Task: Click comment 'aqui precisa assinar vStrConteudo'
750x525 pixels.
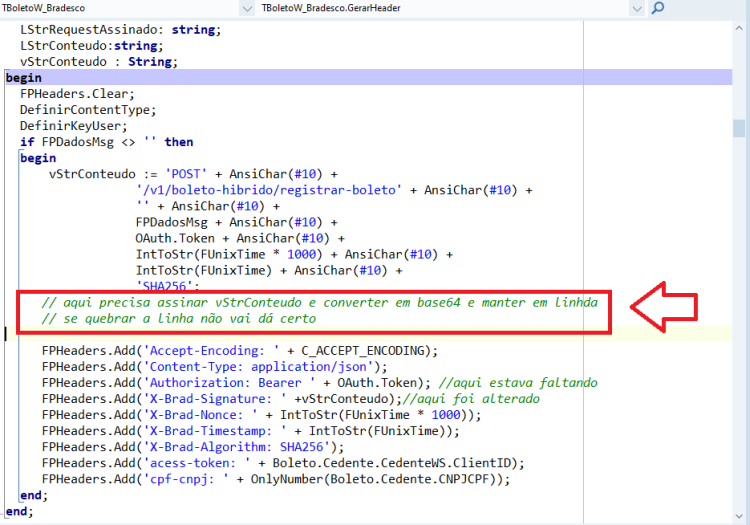Action: coord(320,303)
